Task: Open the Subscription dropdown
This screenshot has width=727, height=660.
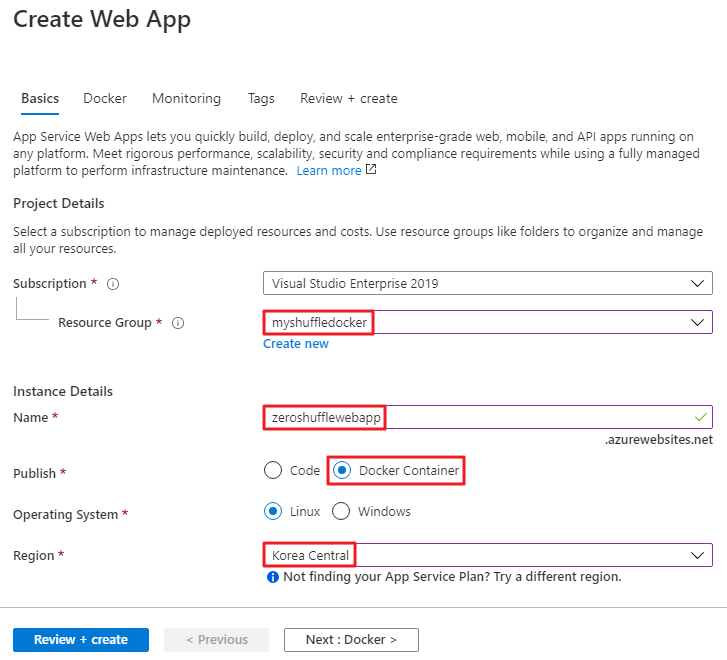Action: coord(487,283)
